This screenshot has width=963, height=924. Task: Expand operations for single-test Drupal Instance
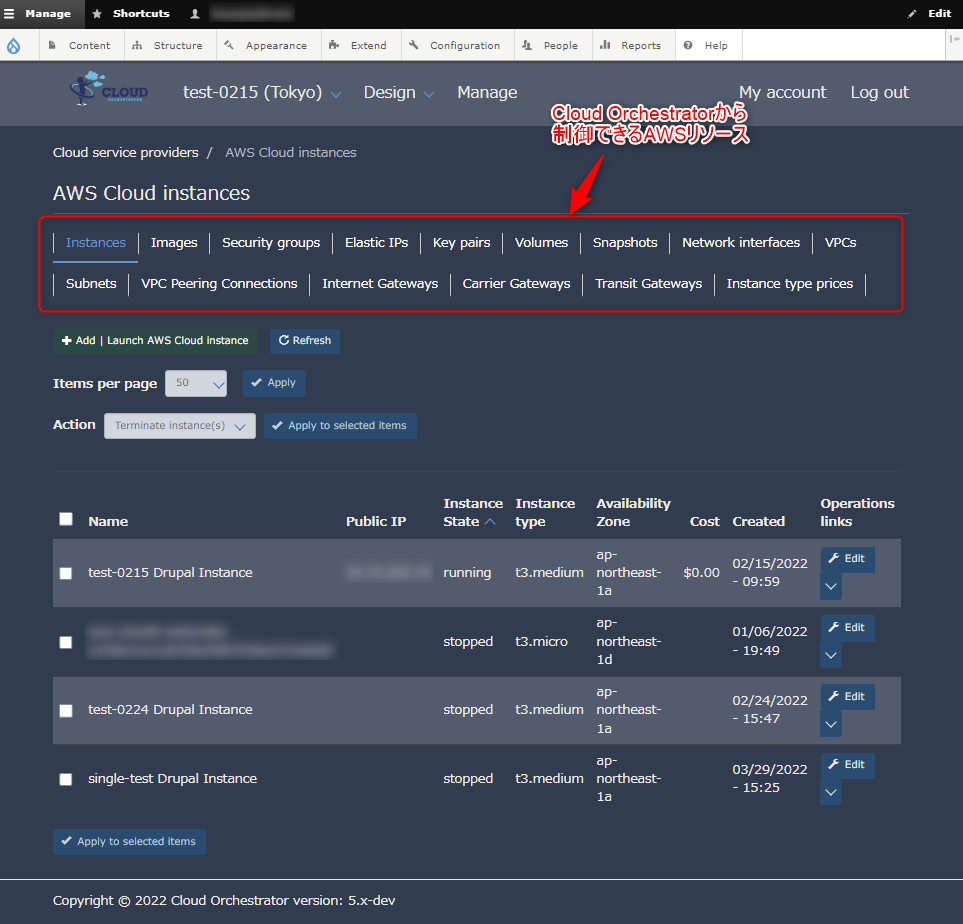[x=831, y=793]
